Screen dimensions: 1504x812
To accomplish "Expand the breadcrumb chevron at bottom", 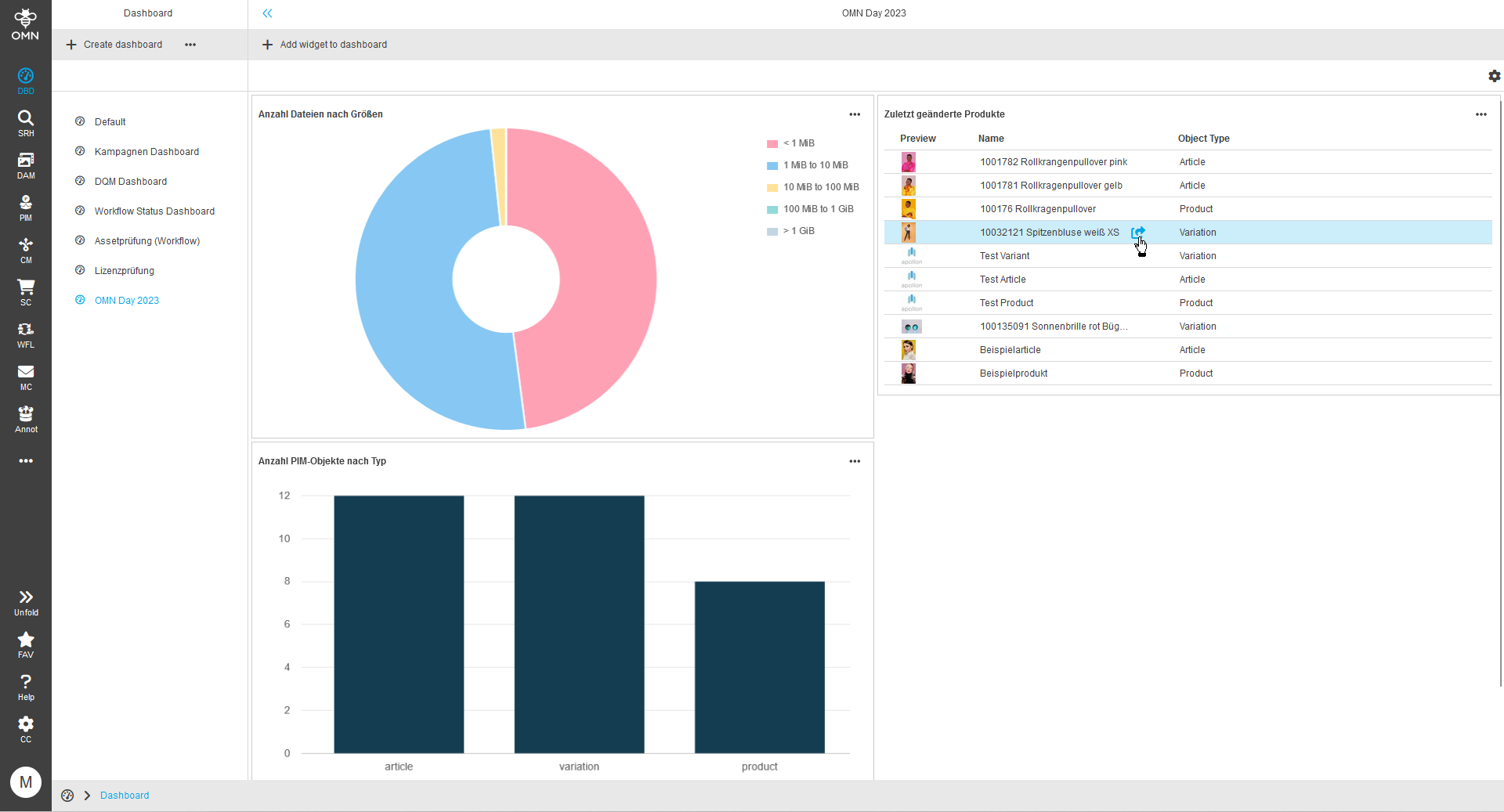I will click(87, 796).
